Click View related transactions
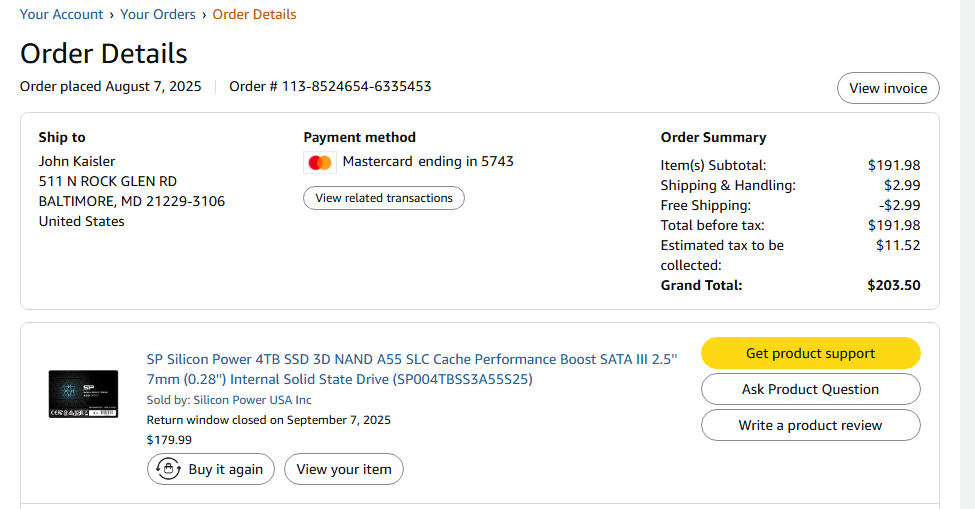975x509 pixels. (x=383, y=198)
